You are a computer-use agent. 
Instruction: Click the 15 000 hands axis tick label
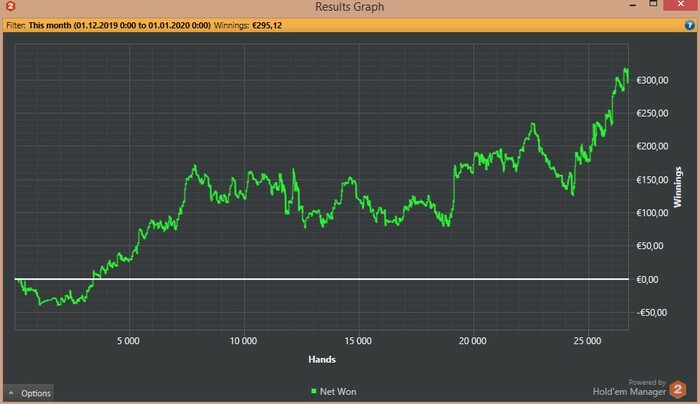358,341
